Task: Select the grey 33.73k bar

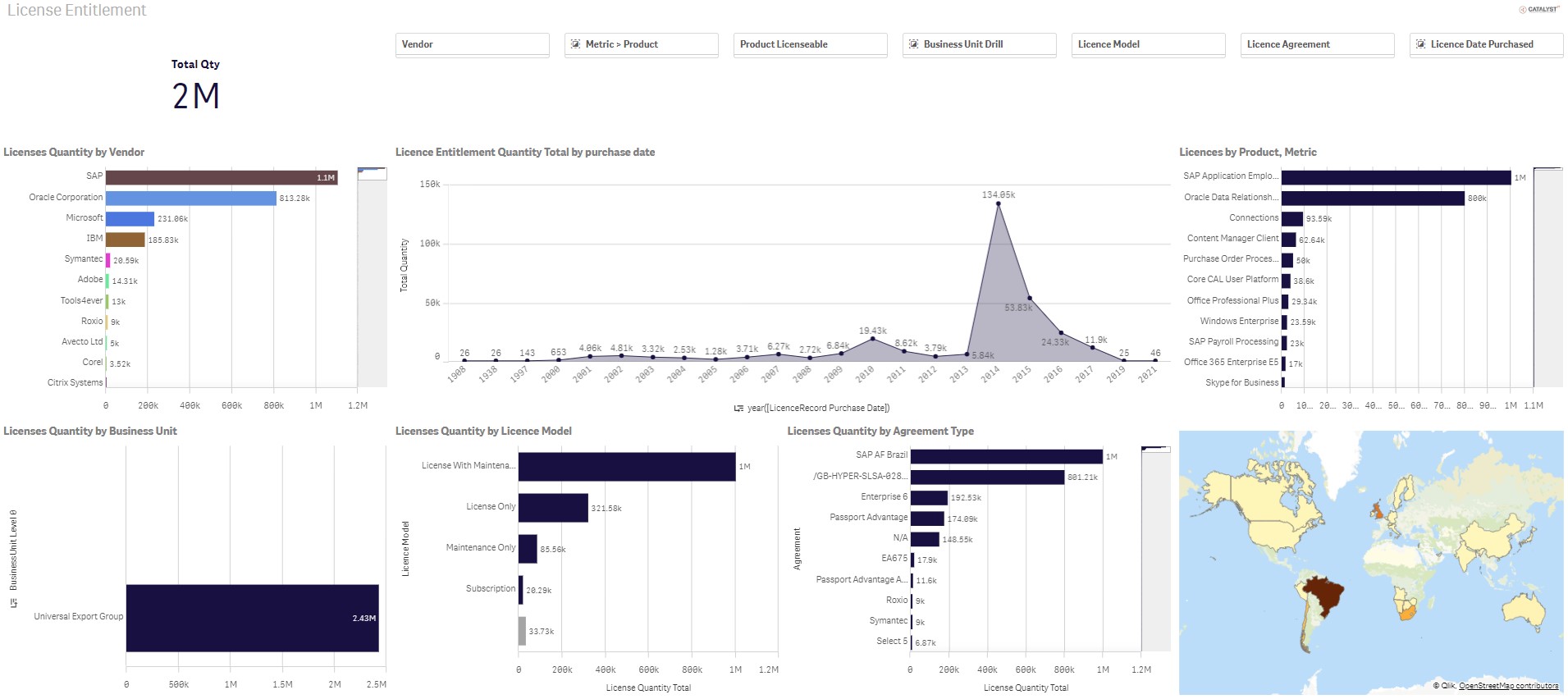Action: [x=522, y=631]
